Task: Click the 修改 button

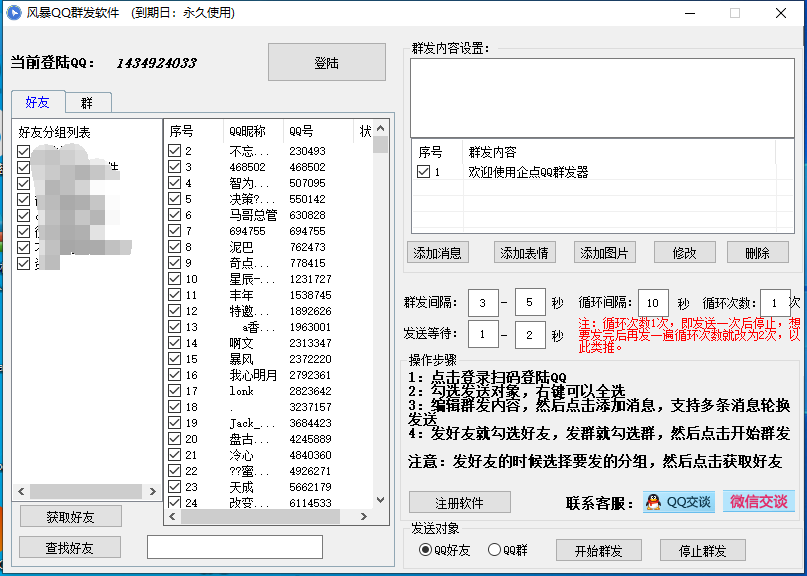Action: 685,253
